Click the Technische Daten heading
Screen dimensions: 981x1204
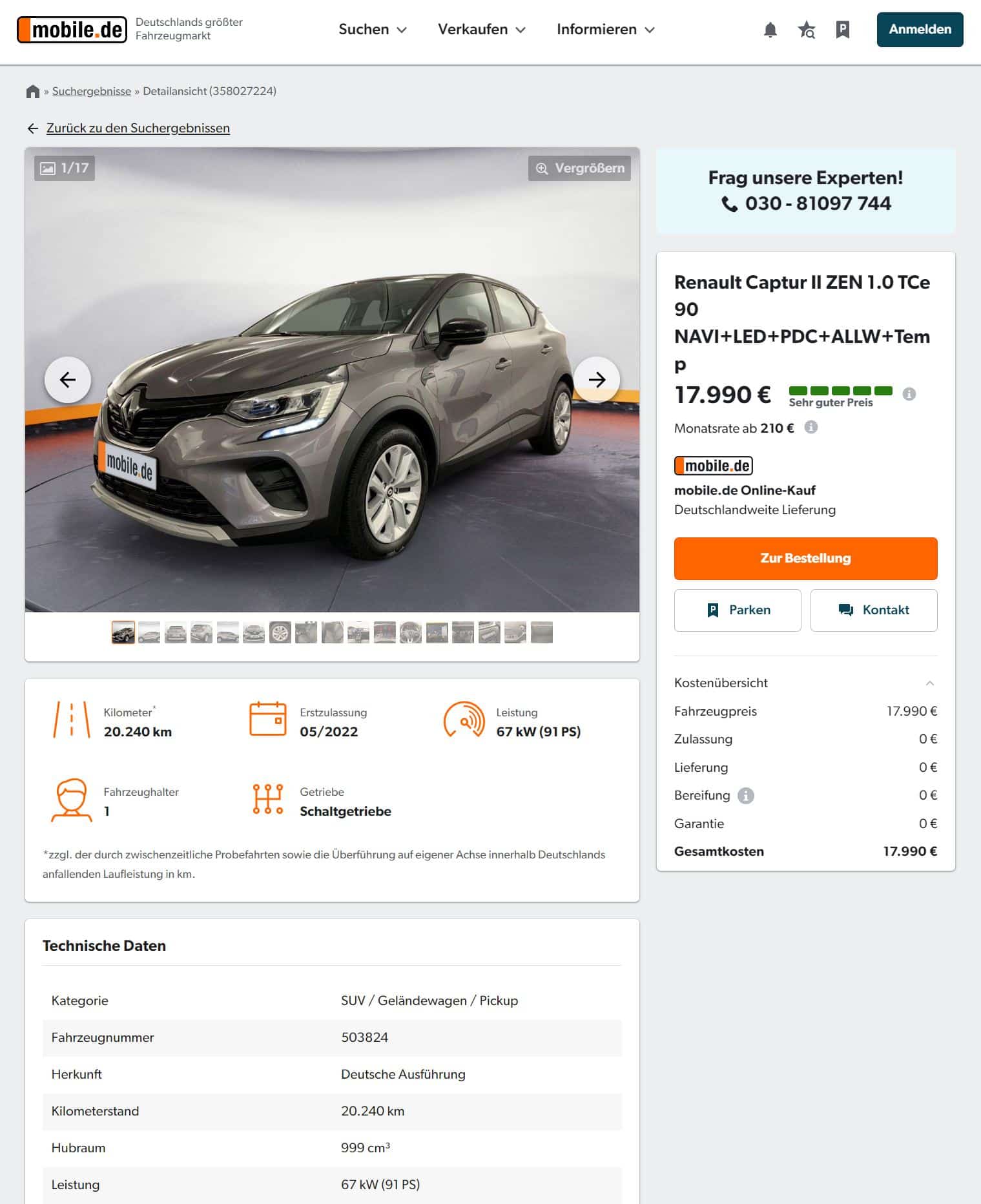coord(104,946)
